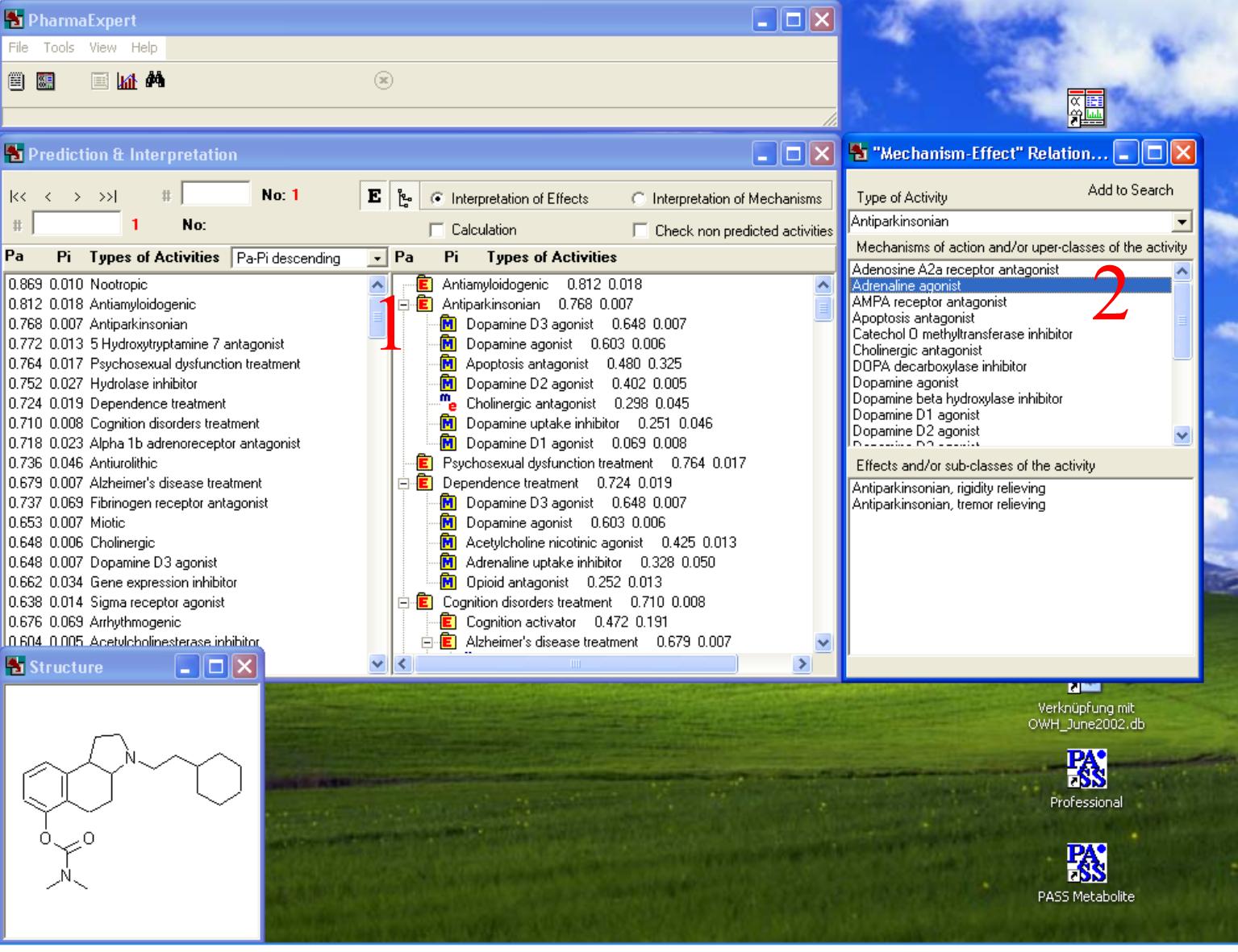Click the binoculars search icon
The width and height of the screenshot is (1238, 952).
pos(155,80)
